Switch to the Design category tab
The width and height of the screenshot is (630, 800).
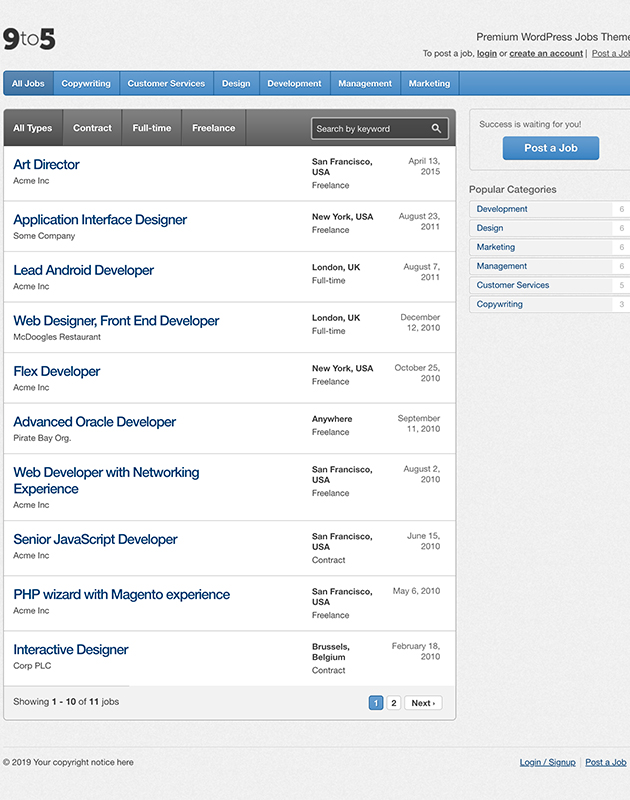click(x=235, y=83)
